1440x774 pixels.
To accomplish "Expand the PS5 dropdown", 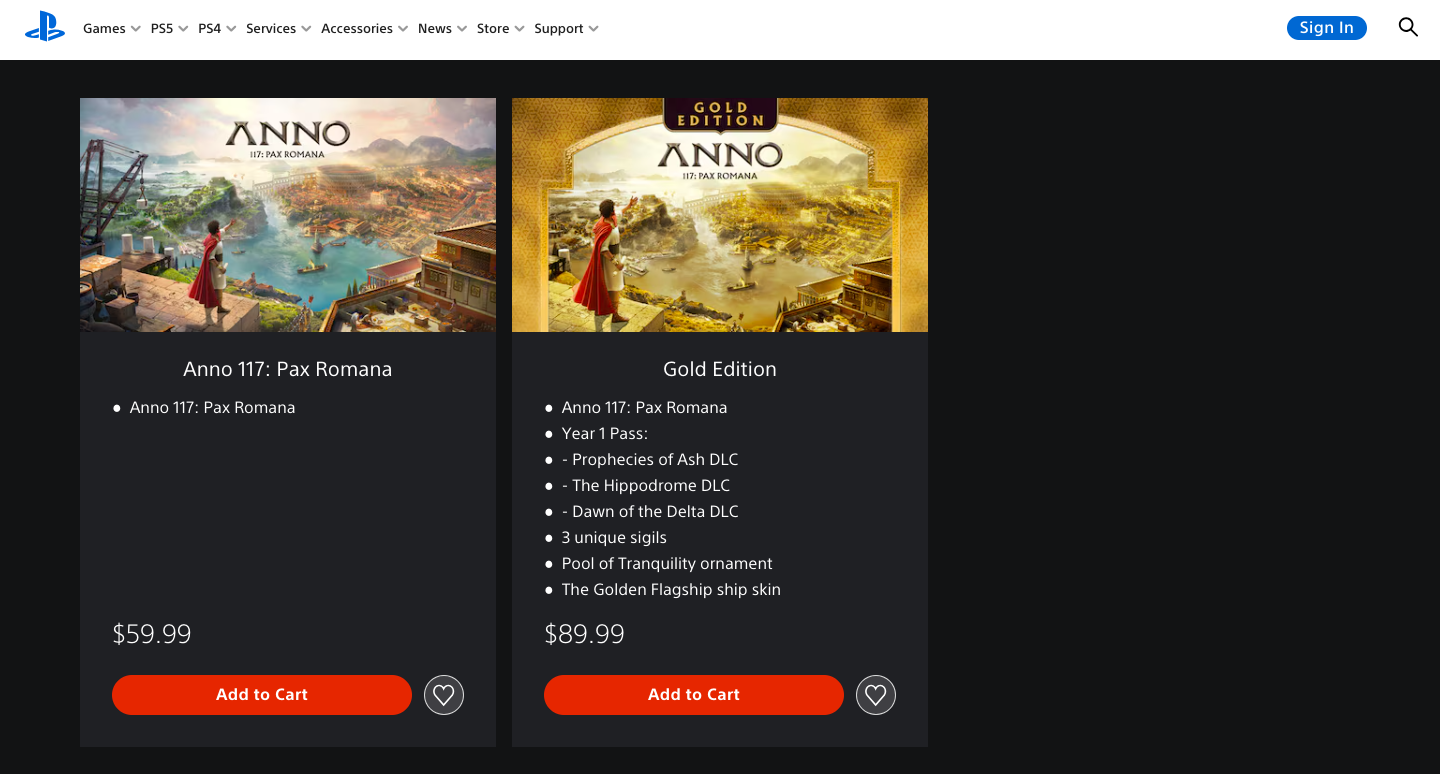I will tap(163, 28).
